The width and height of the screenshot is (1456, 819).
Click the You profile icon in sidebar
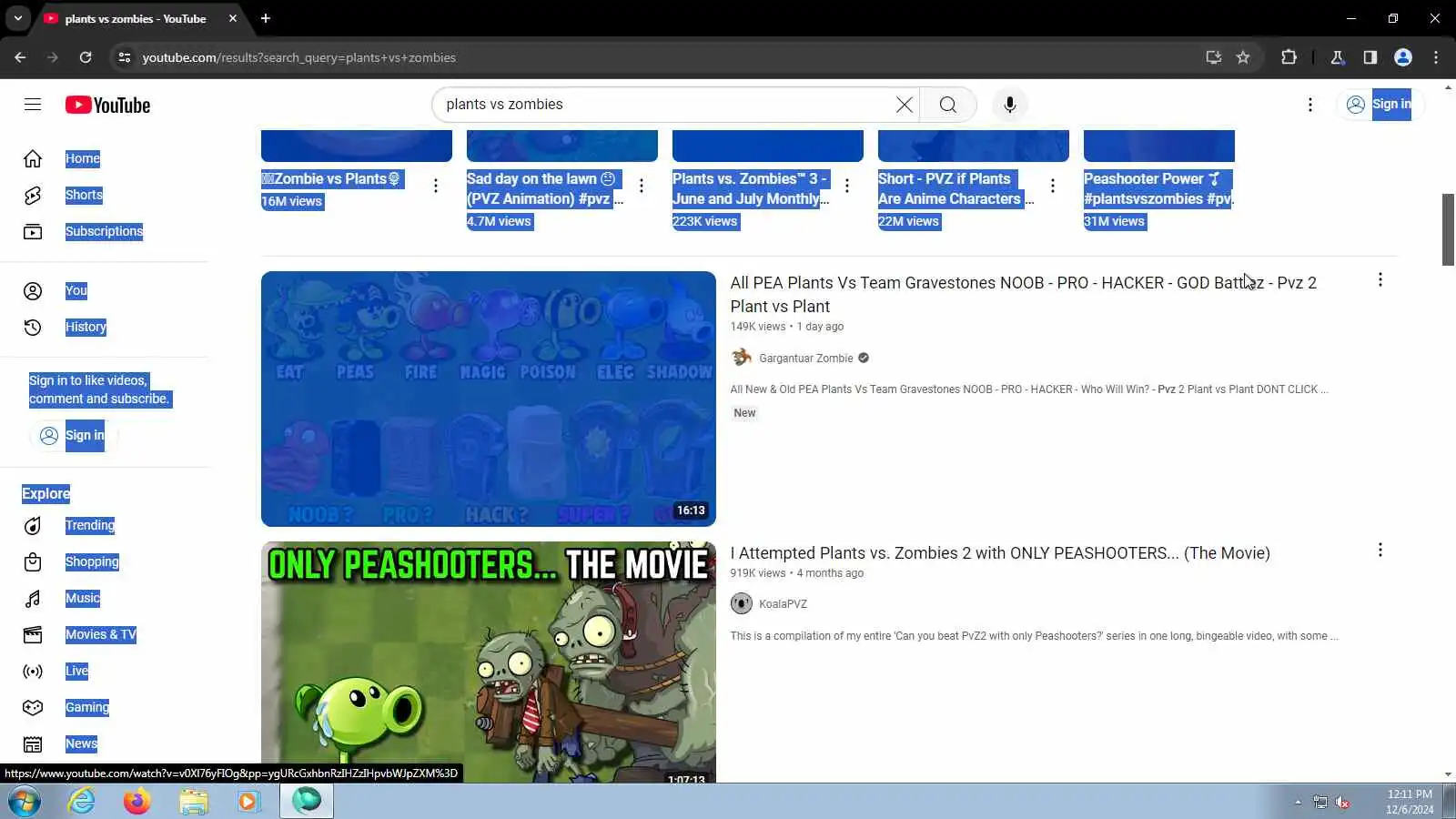point(33,290)
